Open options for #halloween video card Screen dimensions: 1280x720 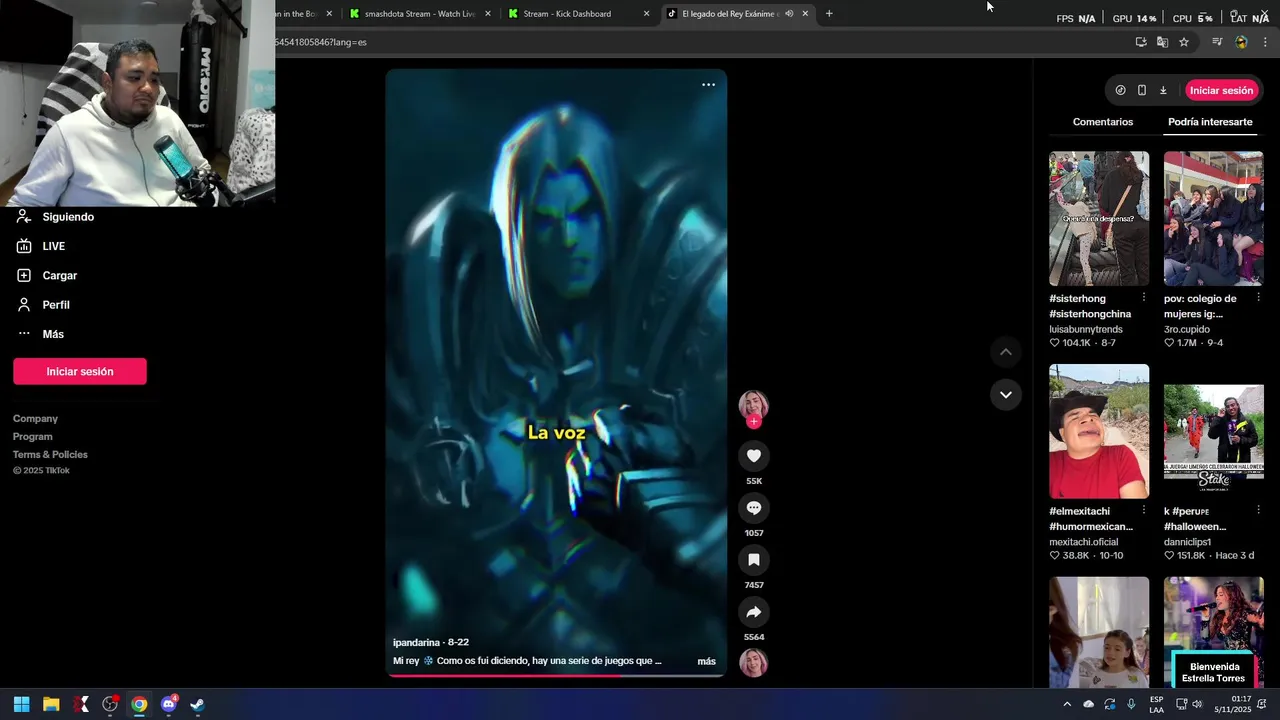1259,510
